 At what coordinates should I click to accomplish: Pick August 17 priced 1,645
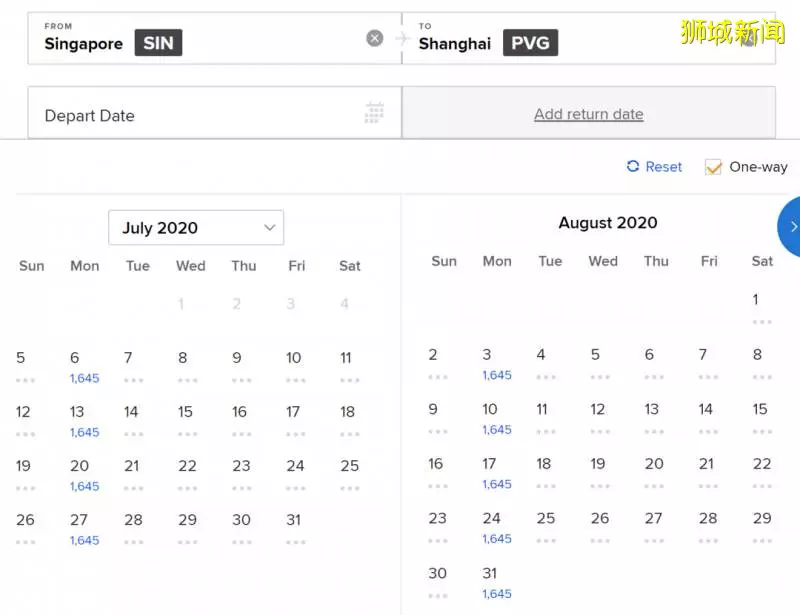pyautogui.click(x=496, y=473)
